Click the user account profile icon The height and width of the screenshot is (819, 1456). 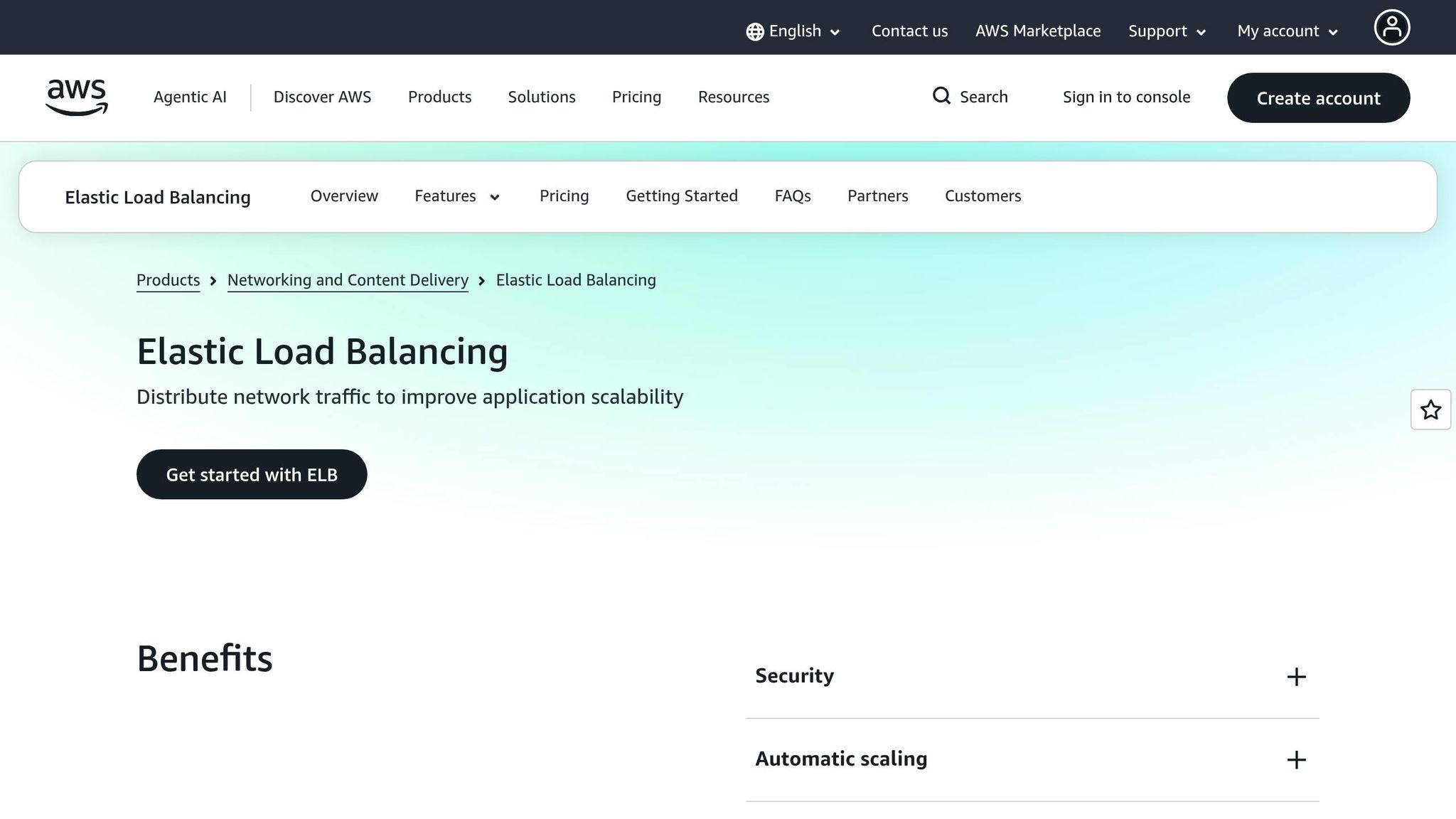pos(1392,27)
